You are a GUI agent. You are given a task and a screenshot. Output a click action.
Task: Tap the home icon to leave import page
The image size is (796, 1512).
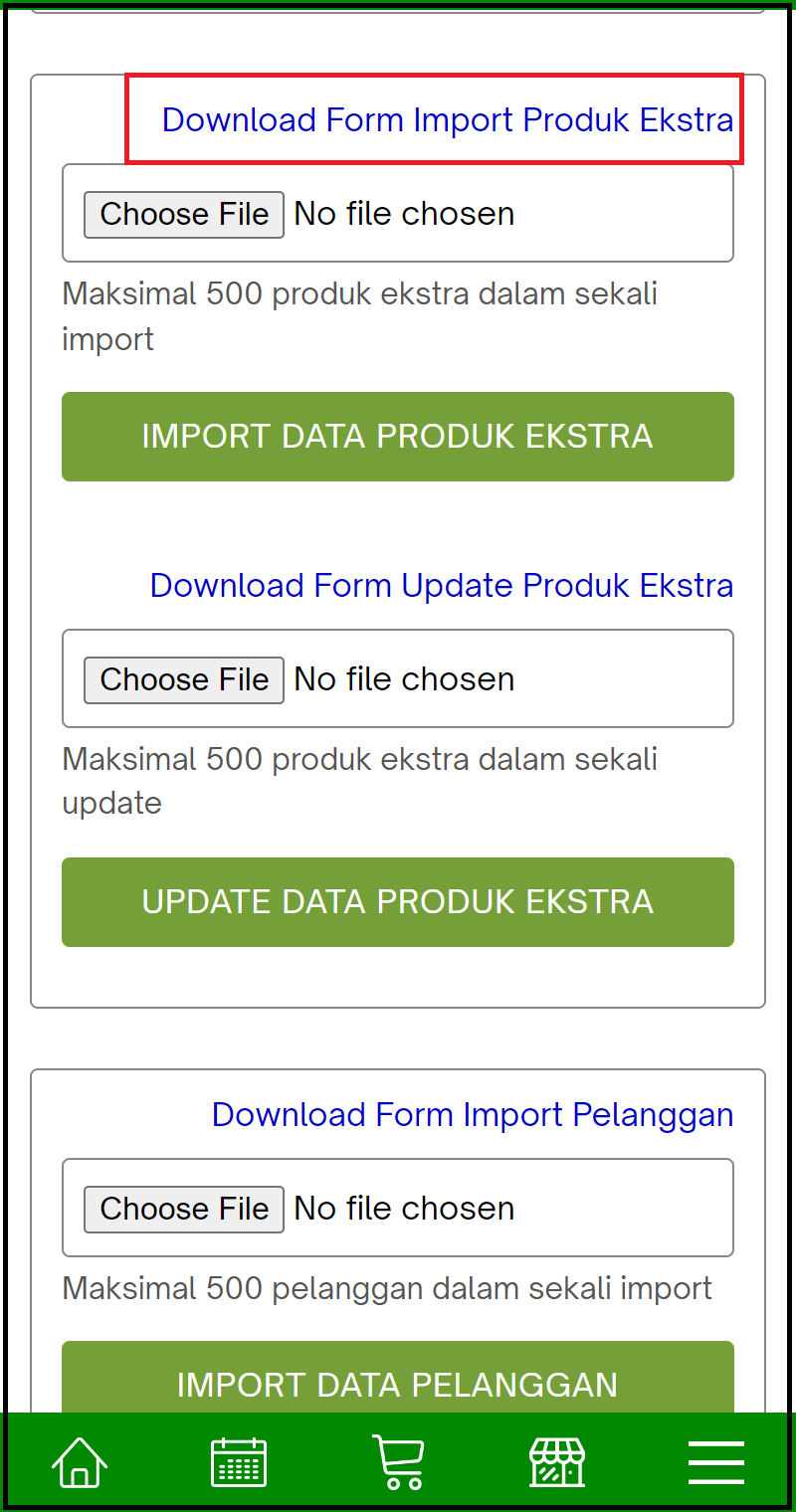pos(79,1461)
